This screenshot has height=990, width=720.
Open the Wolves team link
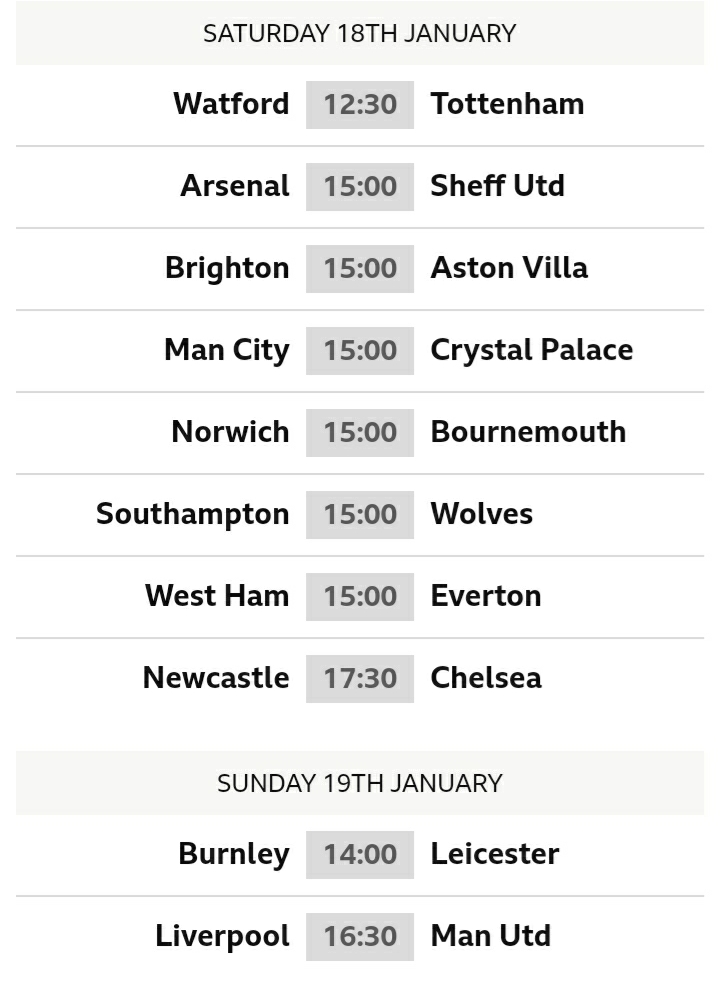pos(481,515)
